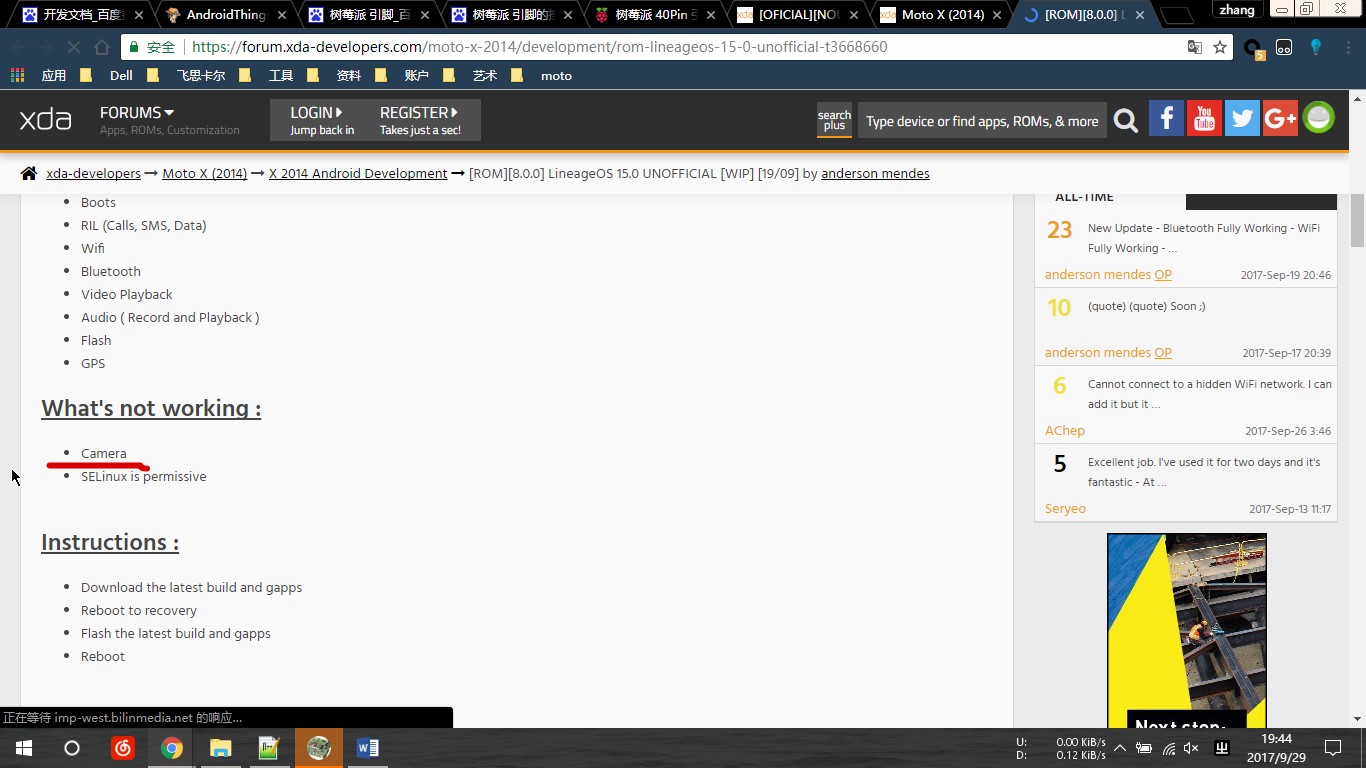Stop page loading with the X button
This screenshot has height=768, width=1366.
coord(74,47)
